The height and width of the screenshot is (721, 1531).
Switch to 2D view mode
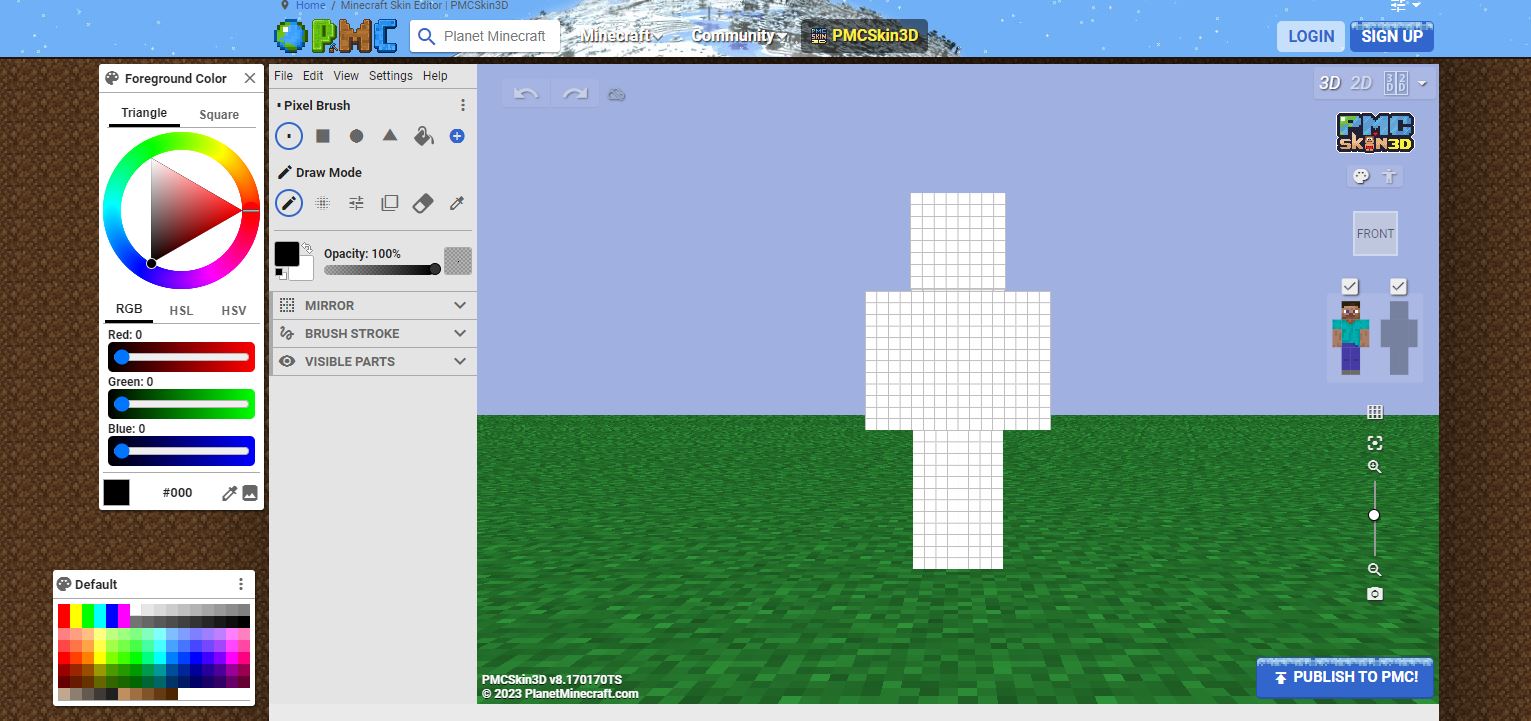click(1361, 83)
